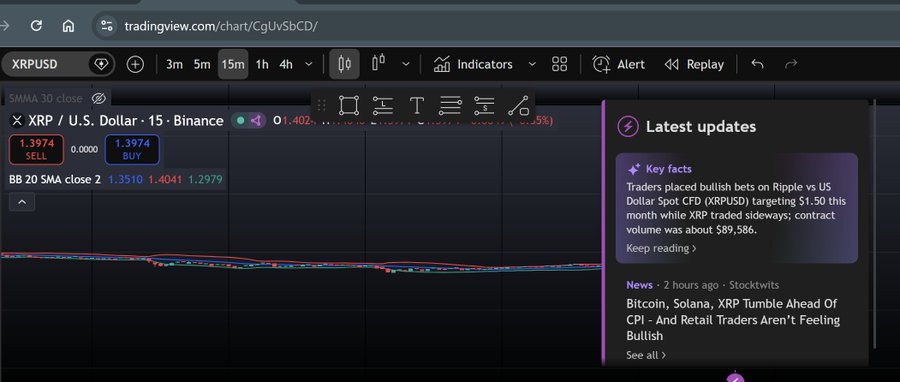Click the See all news link
Image resolution: width=900 pixels, height=382 pixels.
[646, 355]
